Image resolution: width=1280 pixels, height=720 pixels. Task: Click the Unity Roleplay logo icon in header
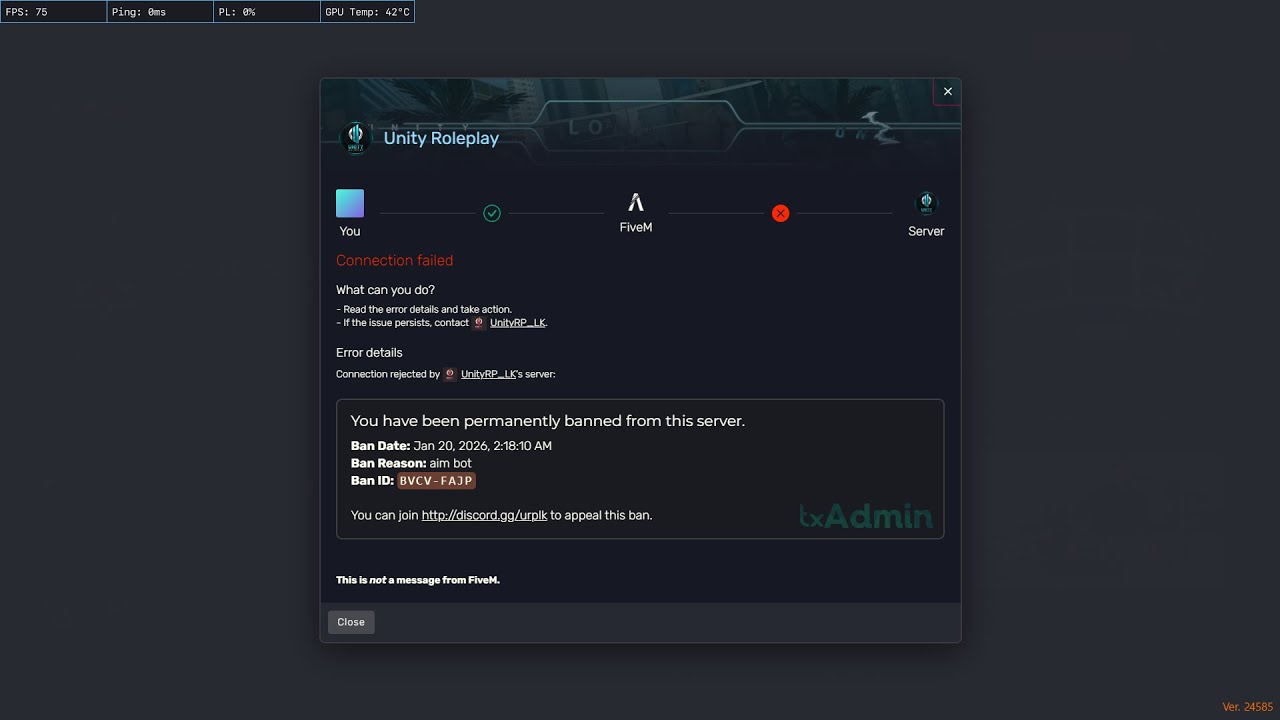[x=355, y=138]
